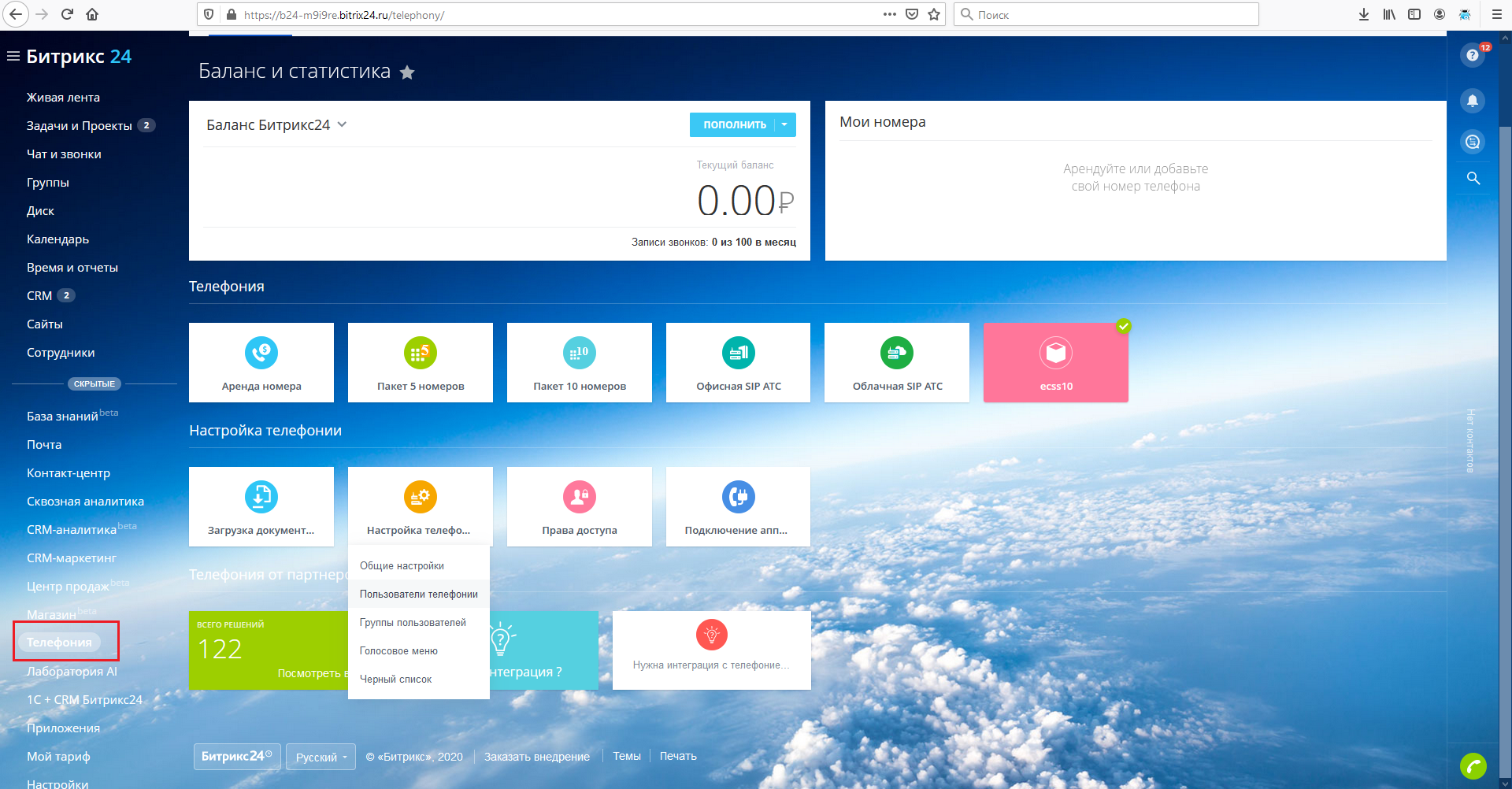1512x789 pixels.
Task: Bookmark this page with browser star
Action: tap(934, 14)
